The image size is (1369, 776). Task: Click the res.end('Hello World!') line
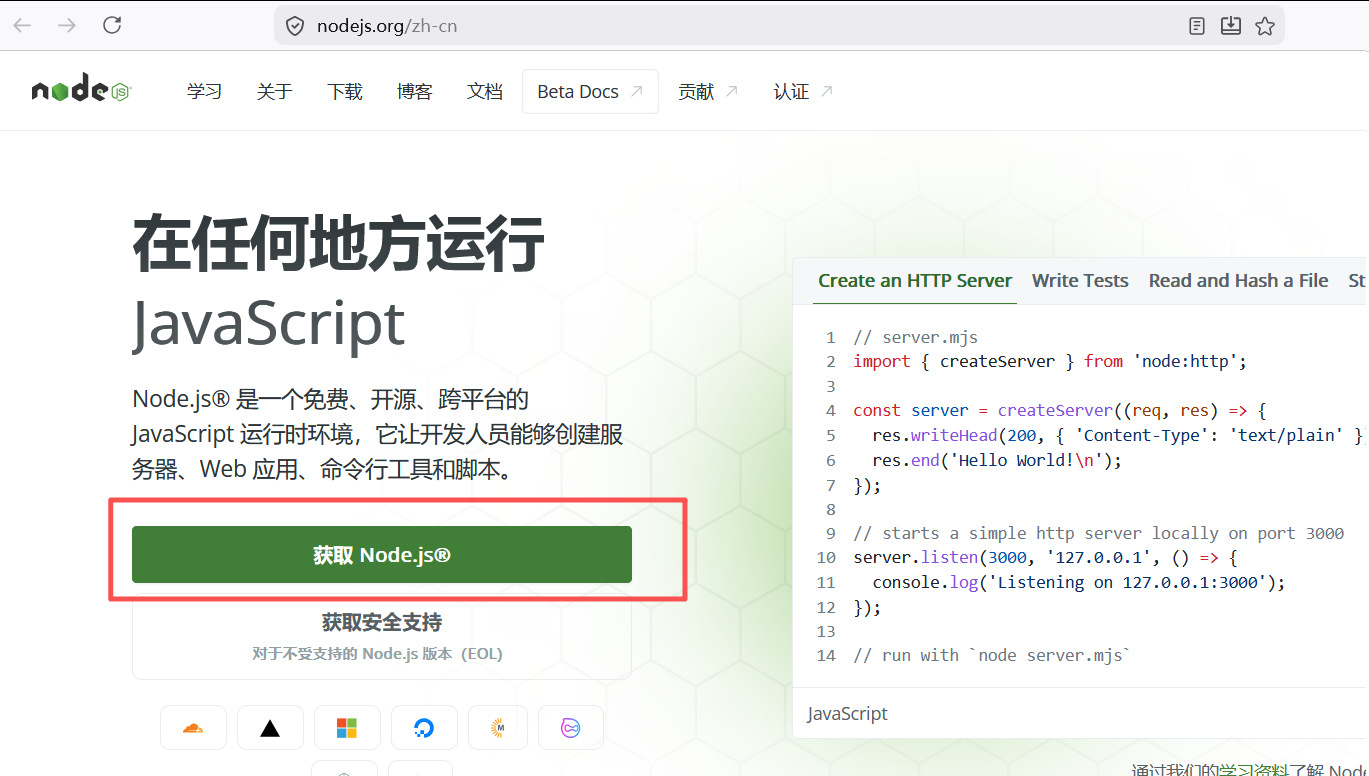click(997, 460)
